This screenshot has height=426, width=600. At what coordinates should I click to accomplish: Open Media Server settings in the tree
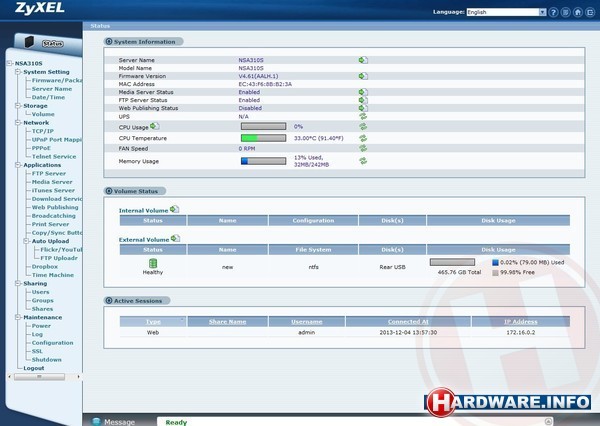52,182
